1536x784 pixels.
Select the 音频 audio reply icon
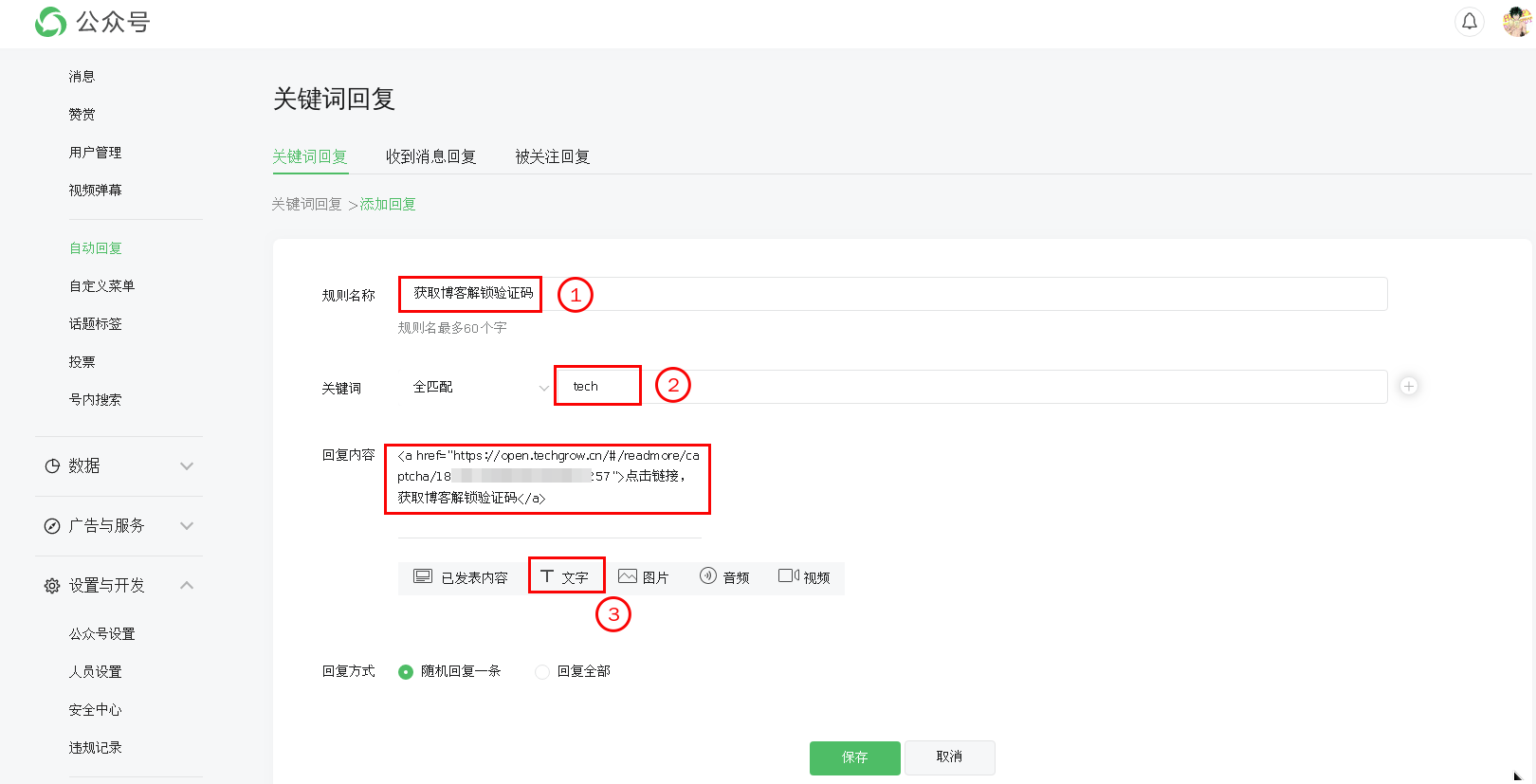pos(708,576)
